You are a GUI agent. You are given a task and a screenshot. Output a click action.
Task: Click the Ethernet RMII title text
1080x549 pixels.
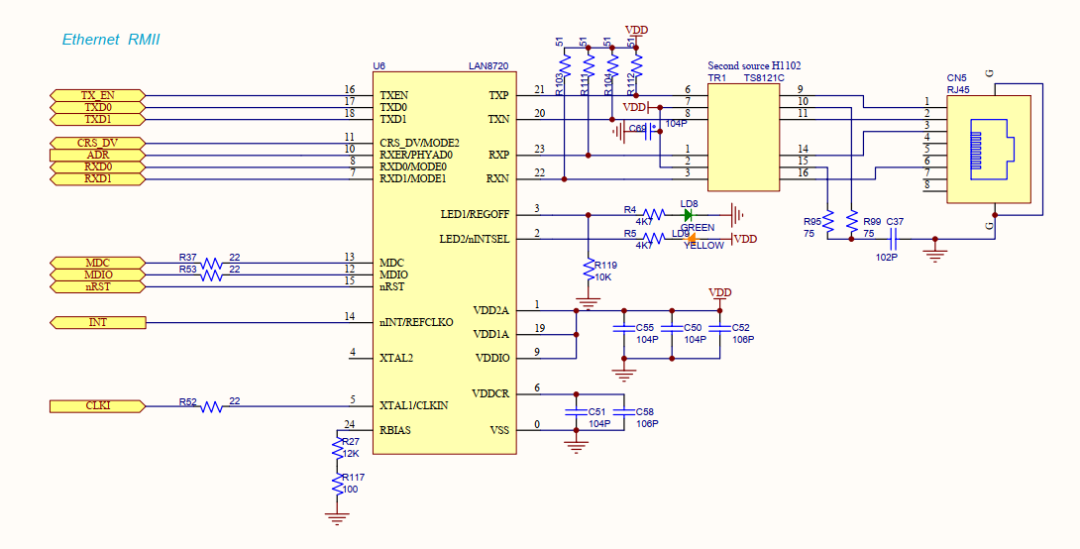[111, 40]
